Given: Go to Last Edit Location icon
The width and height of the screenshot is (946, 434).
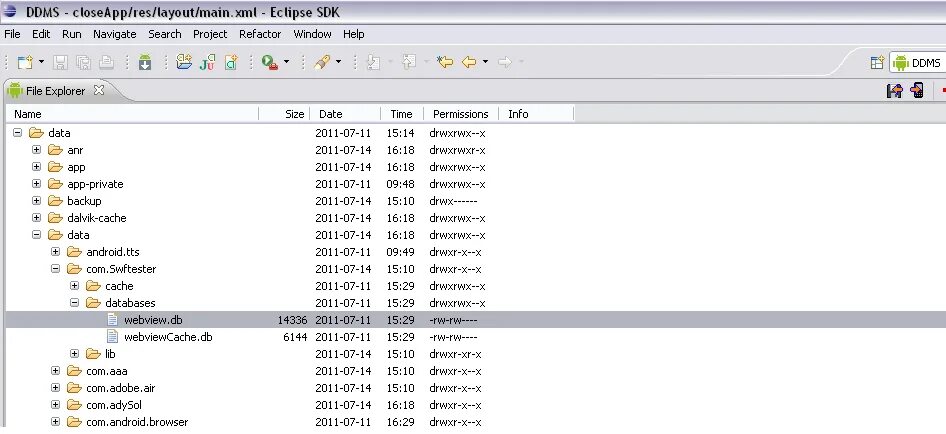Looking at the screenshot, I should [445, 62].
